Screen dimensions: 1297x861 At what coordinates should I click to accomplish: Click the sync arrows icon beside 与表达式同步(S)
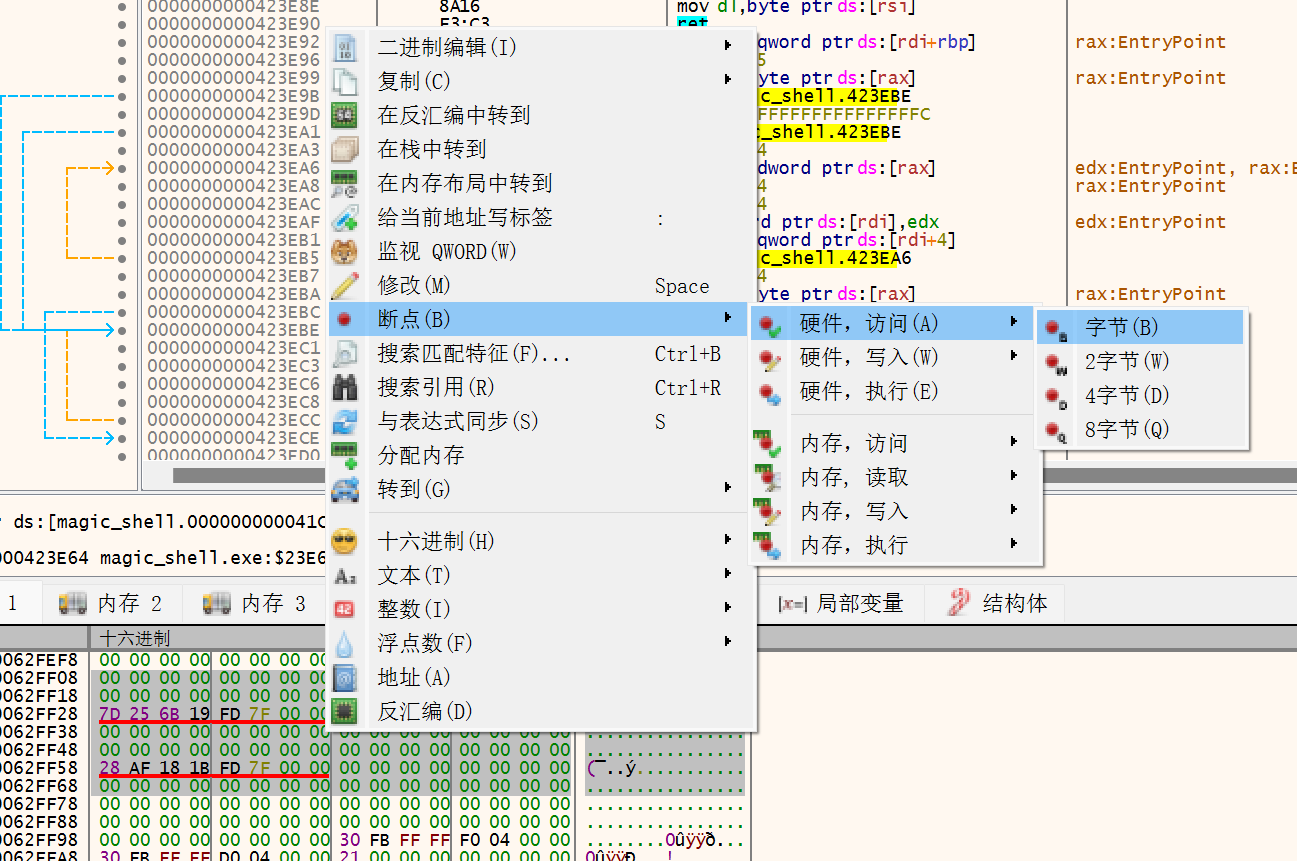point(345,421)
